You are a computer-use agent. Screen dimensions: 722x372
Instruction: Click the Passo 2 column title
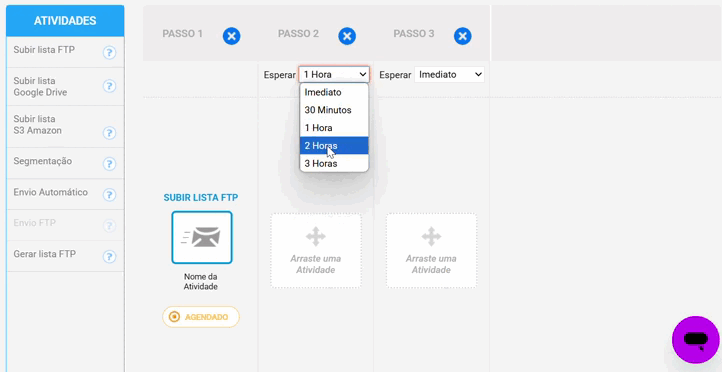(298, 34)
